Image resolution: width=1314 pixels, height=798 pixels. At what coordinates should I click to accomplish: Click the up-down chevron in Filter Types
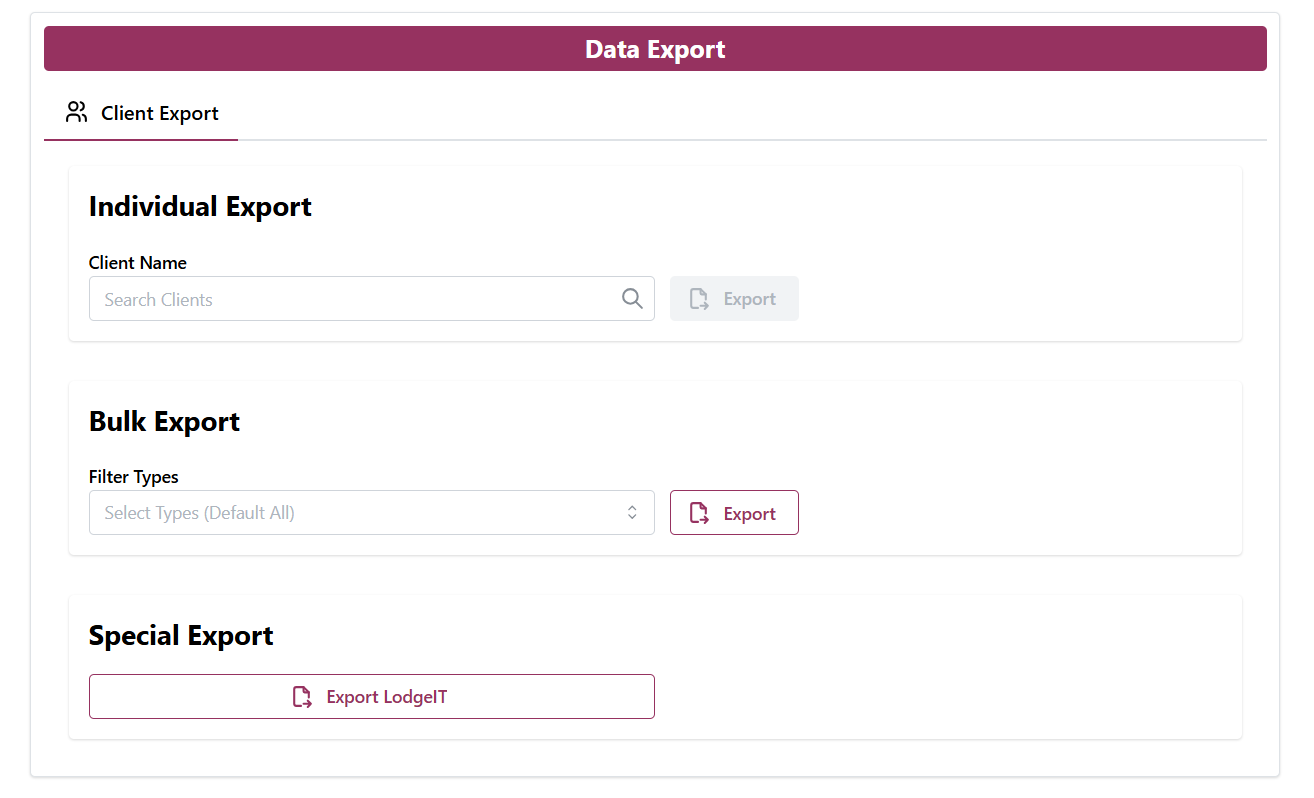[632, 513]
